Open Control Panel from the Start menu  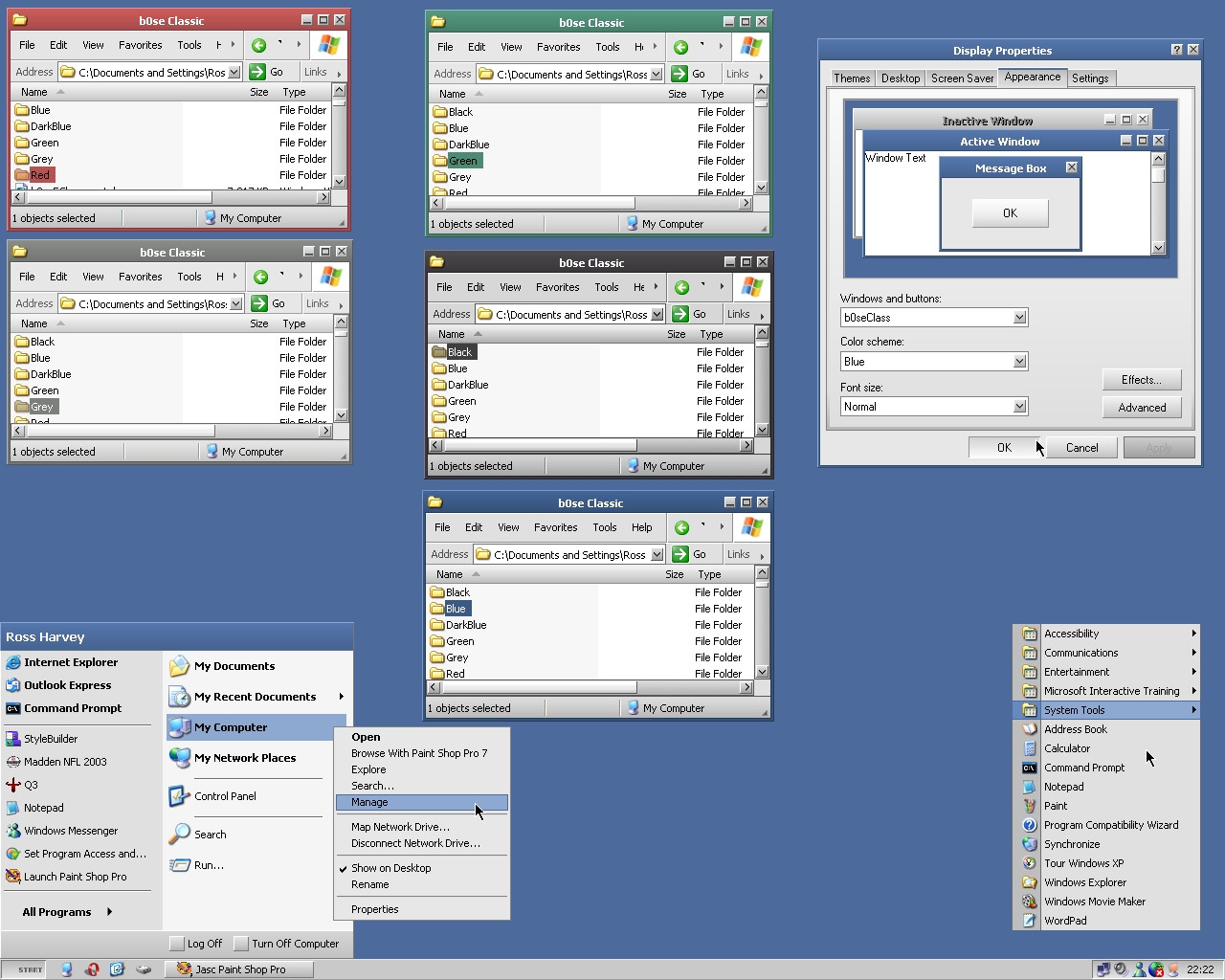coord(212,796)
